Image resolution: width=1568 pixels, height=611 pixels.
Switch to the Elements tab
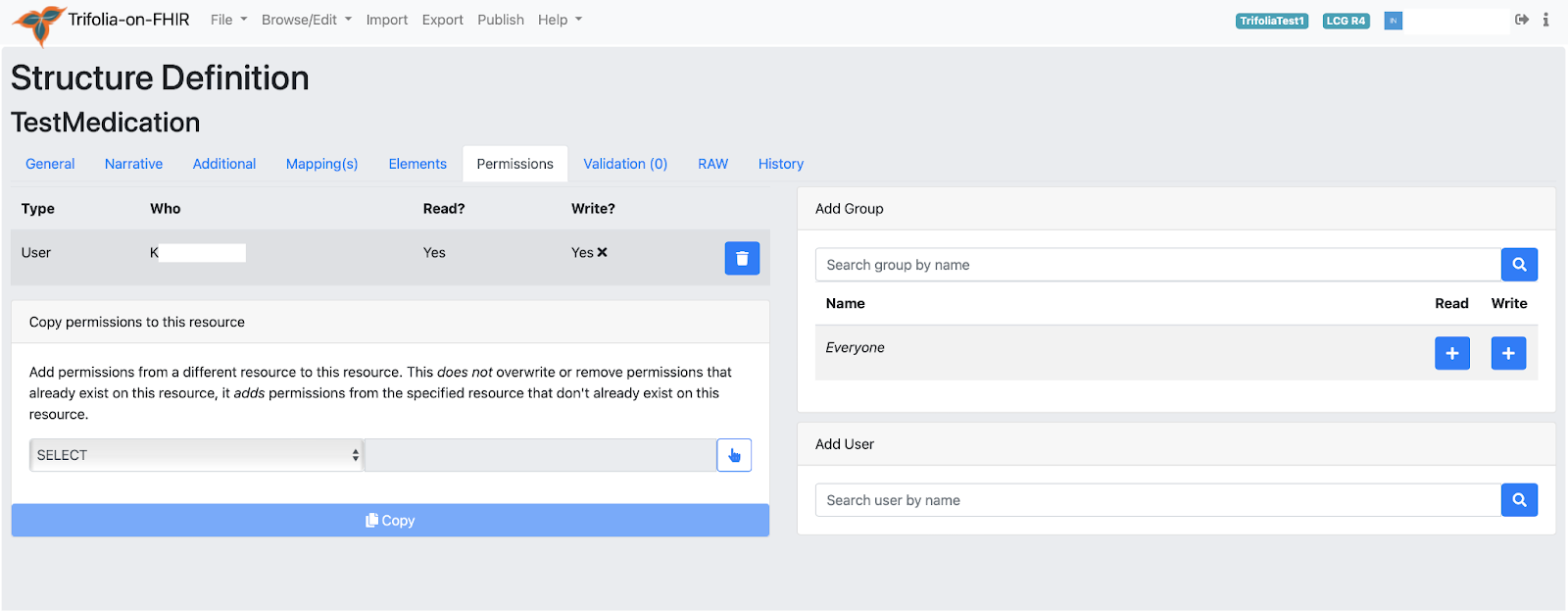[x=417, y=164]
